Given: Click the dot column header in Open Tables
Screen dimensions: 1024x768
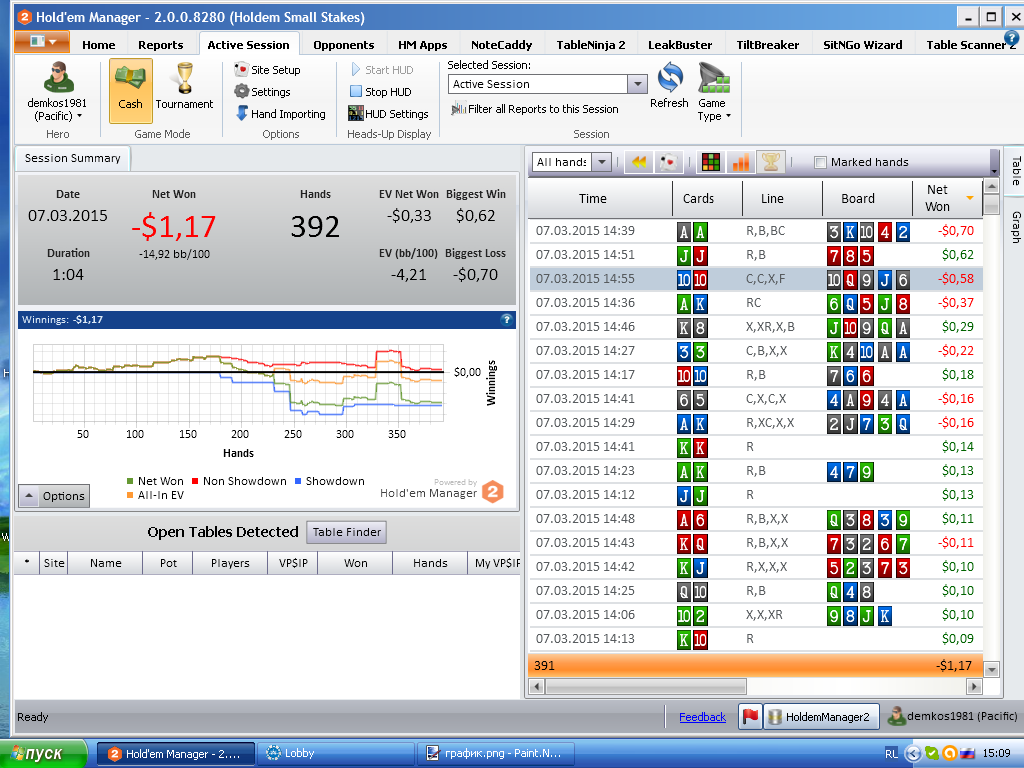Looking at the screenshot, I should pos(27,562).
